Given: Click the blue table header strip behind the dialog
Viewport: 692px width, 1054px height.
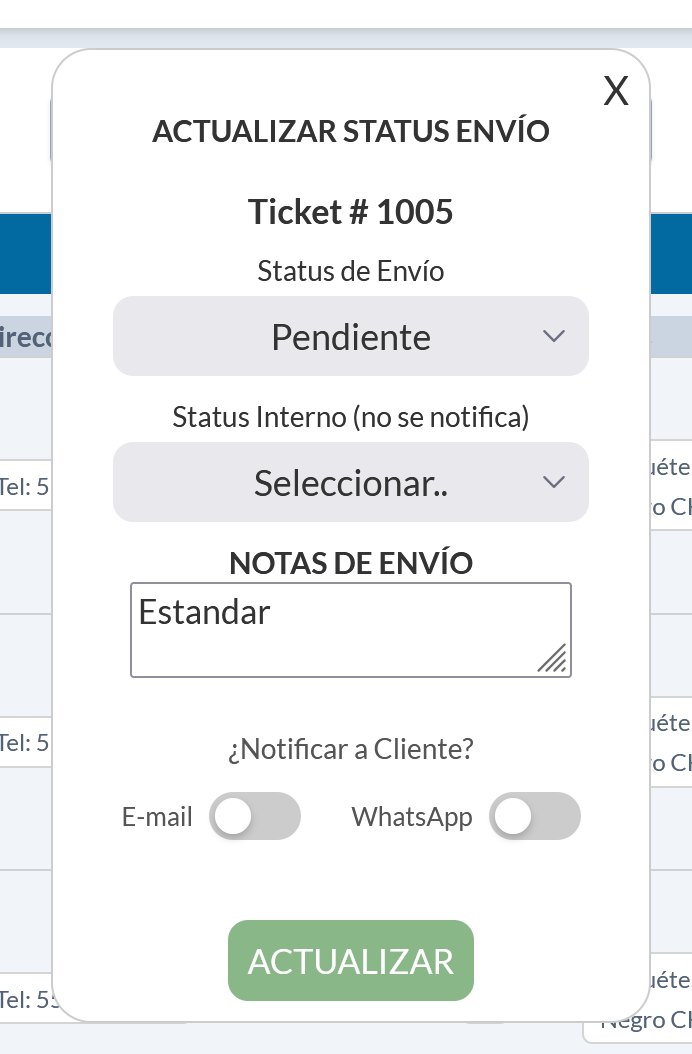Looking at the screenshot, I should click(25, 250).
